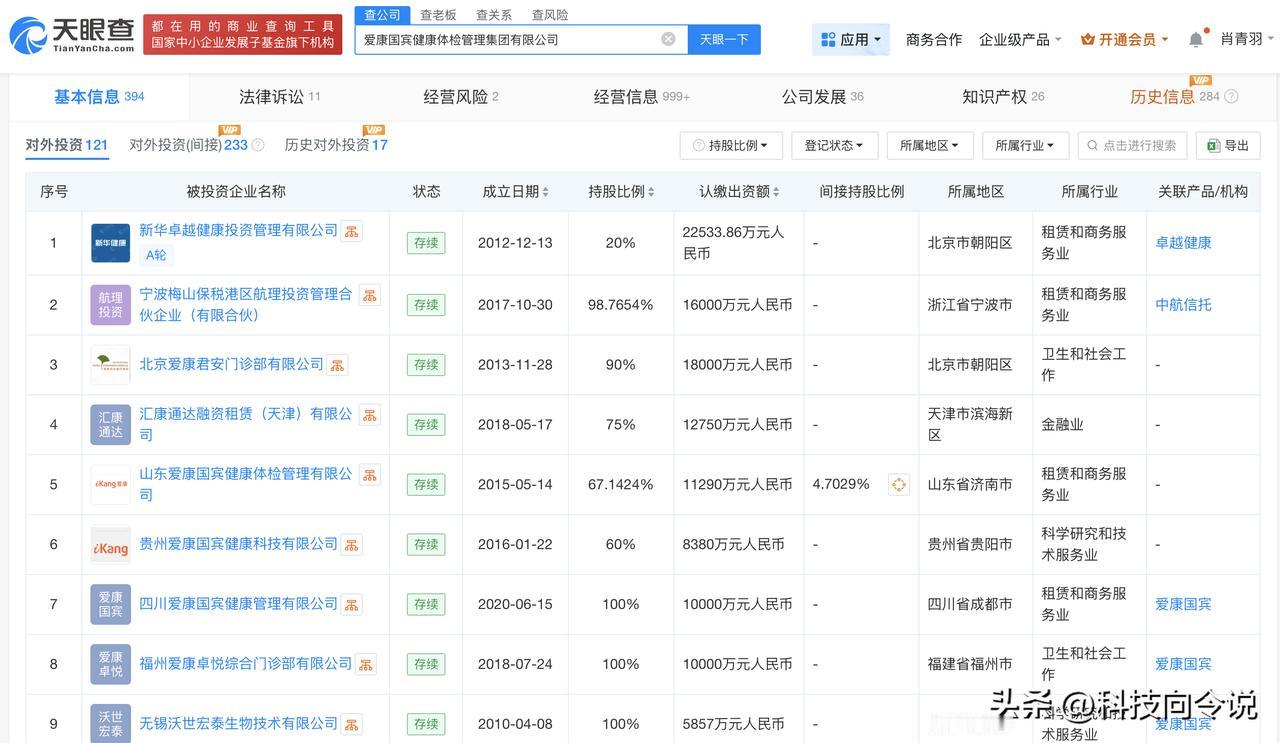Click equity structure icon beside 新华卓越健康投资管理有限公司
The height and width of the screenshot is (743, 1280).
click(x=351, y=231)
